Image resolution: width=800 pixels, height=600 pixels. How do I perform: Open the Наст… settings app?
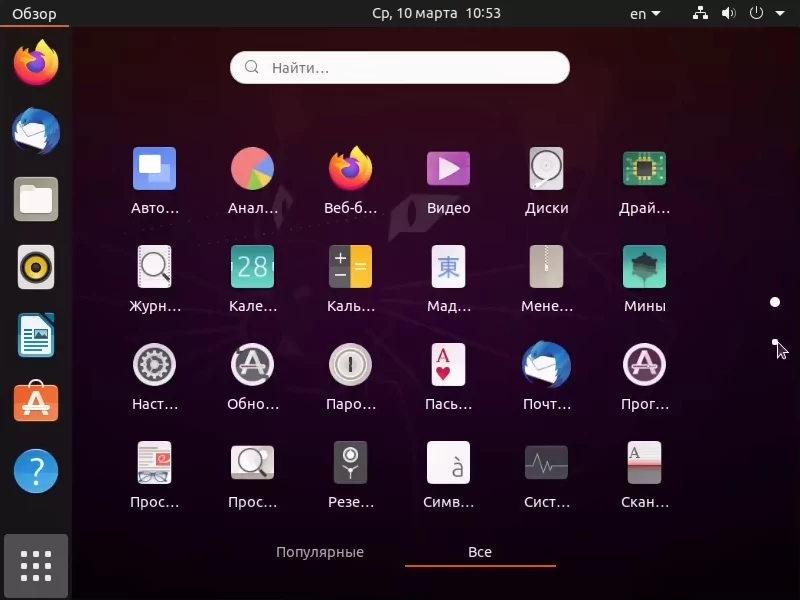pos(155,365)
